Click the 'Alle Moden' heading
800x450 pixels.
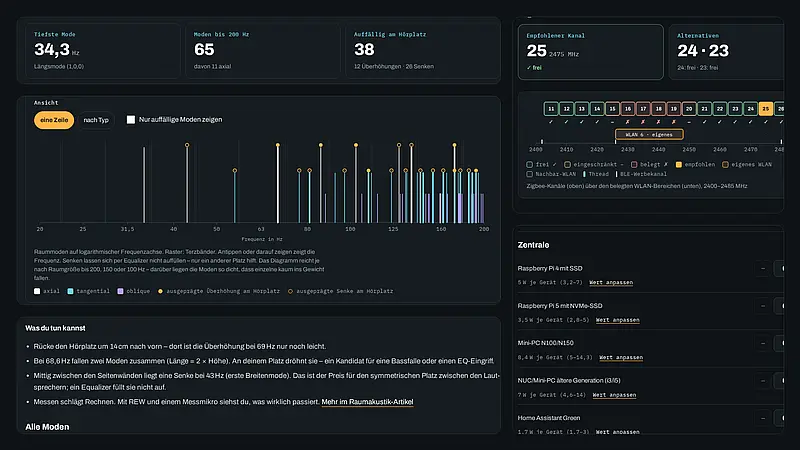coord(47,427)
